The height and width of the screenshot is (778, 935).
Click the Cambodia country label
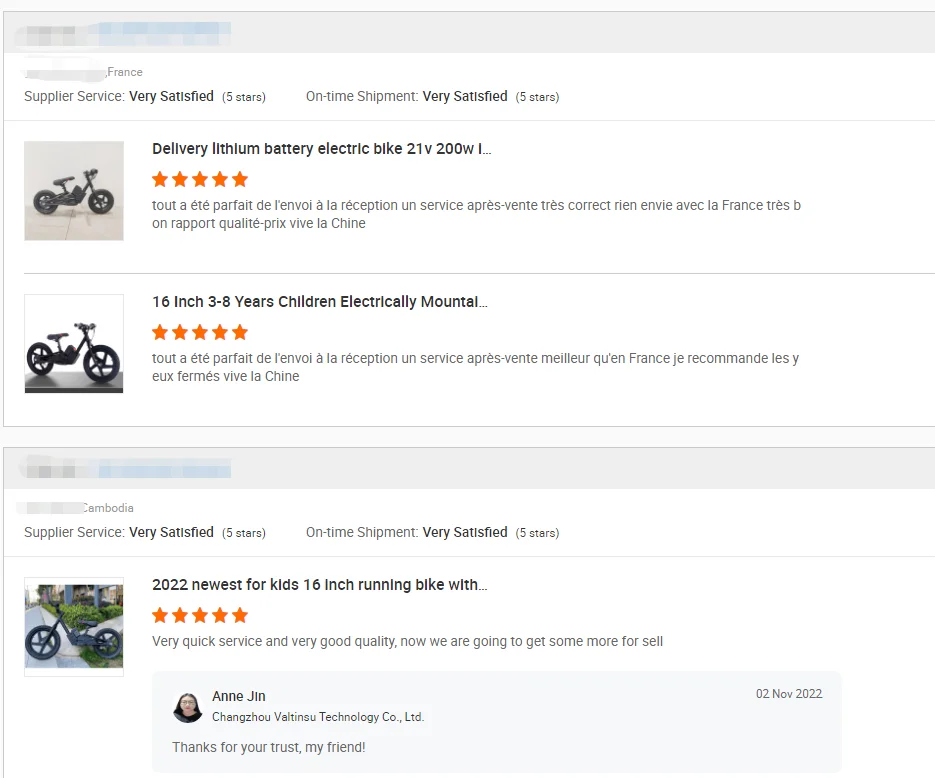click(x=108, y=508)
